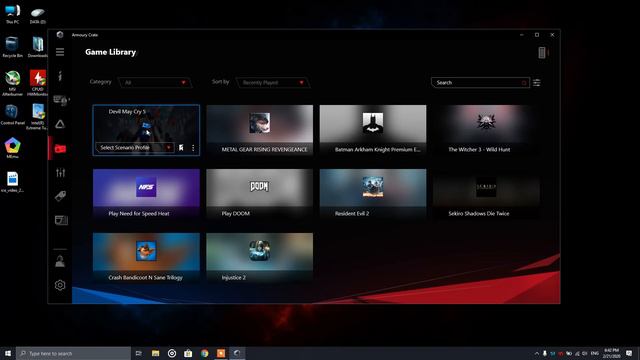The width and height of the screenshot is (640, 360).
Task: Show hidden system tray icons
Action: coord(536,353)
